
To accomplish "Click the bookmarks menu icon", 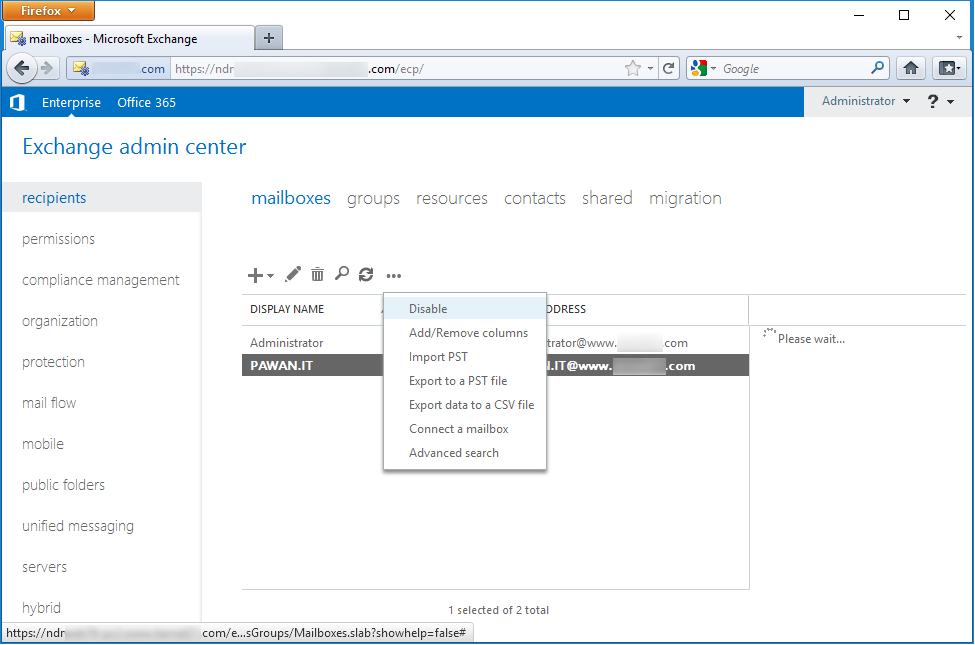I will [x=949, y=68].
